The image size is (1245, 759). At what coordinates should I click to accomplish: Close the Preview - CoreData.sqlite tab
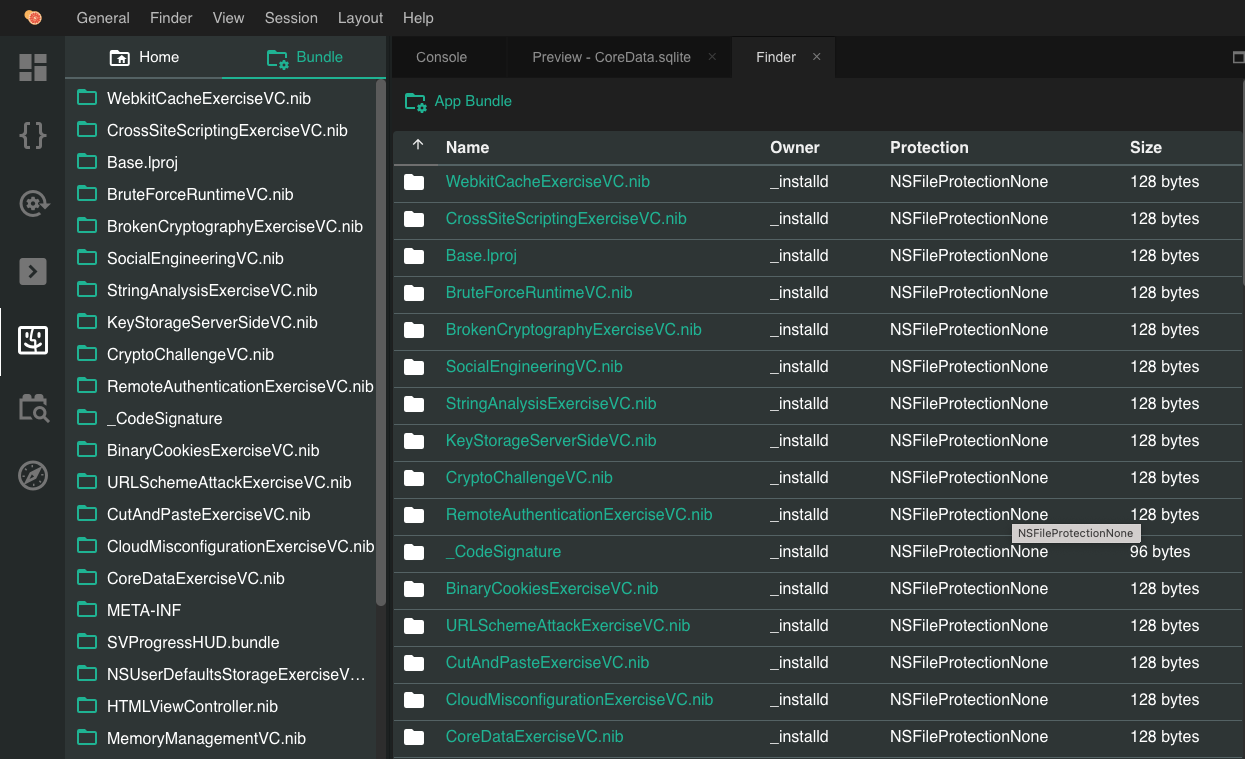712,57
